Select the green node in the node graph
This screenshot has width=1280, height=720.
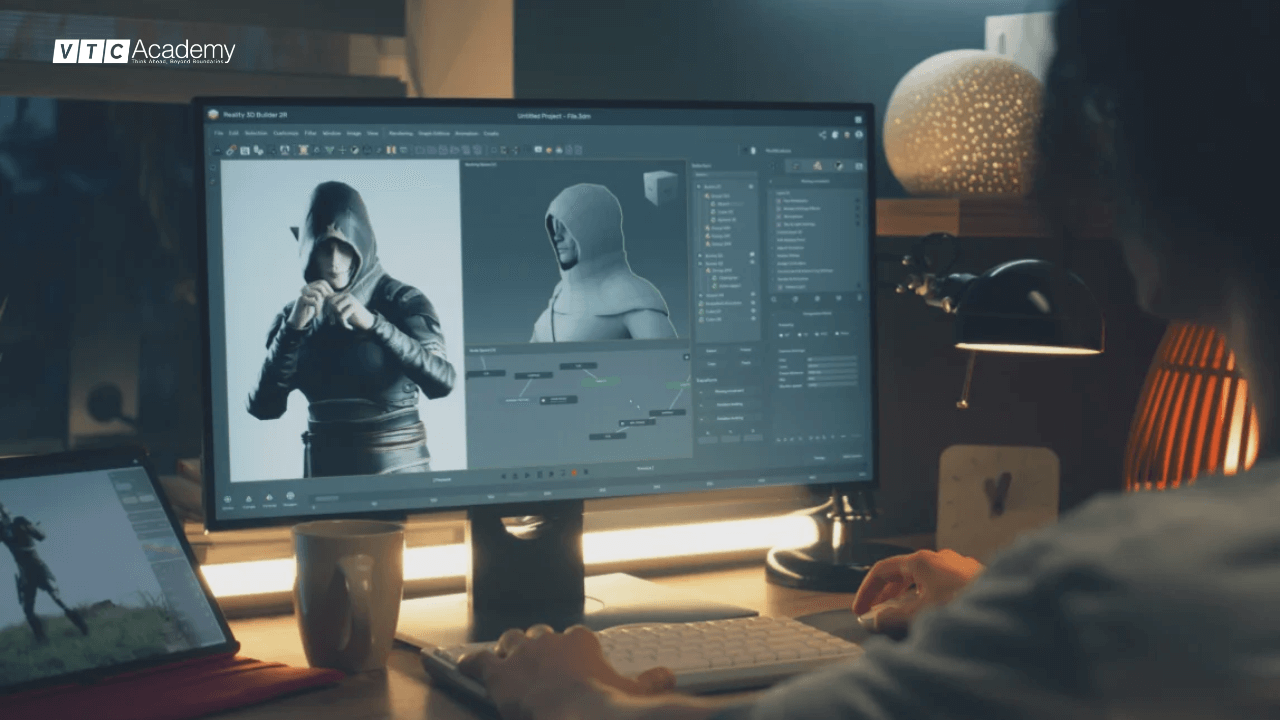click(x=603, y=381)
